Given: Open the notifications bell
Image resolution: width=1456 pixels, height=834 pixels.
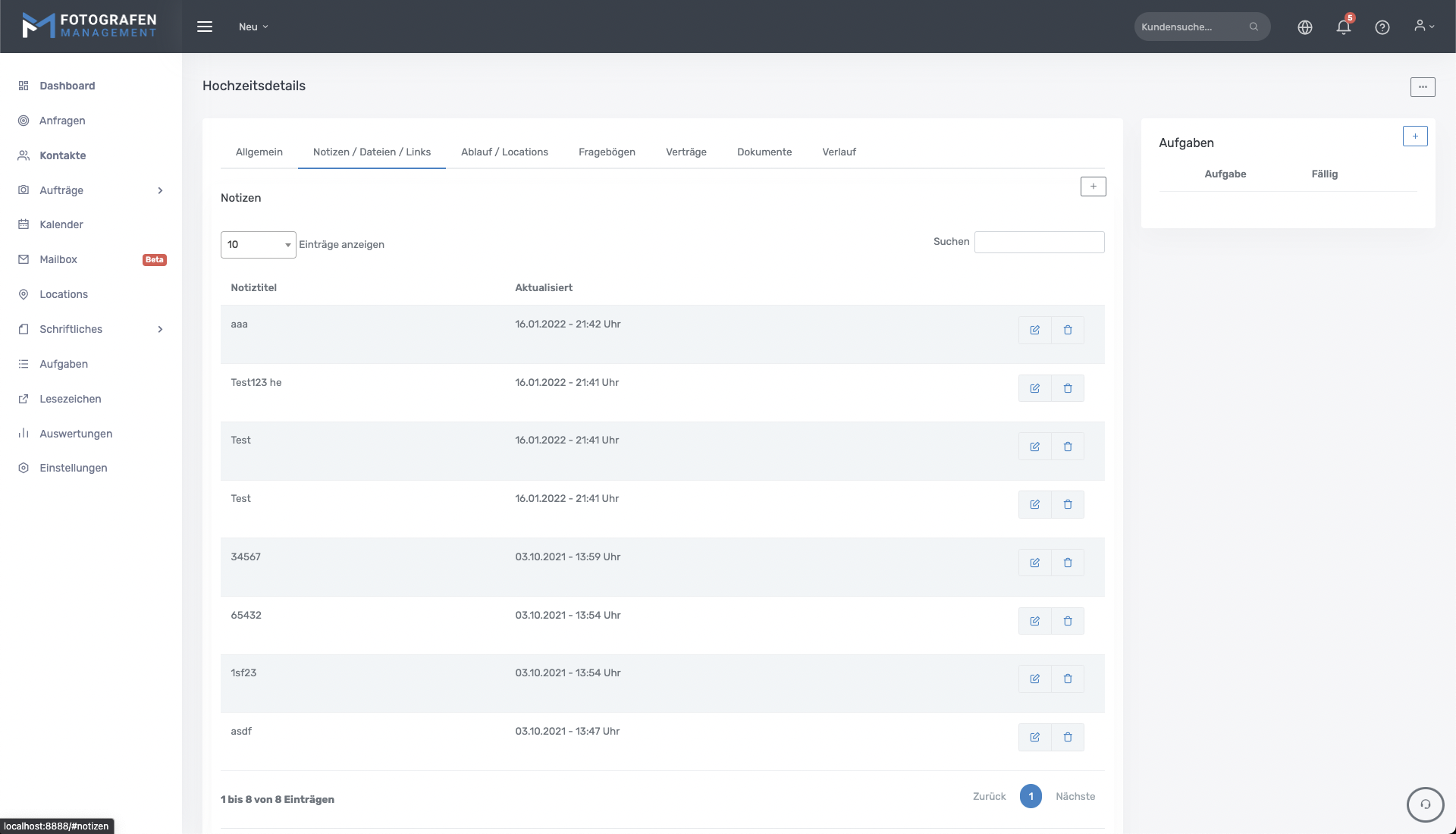Looking at the screenshot, I should click(x=1343, y=27).
